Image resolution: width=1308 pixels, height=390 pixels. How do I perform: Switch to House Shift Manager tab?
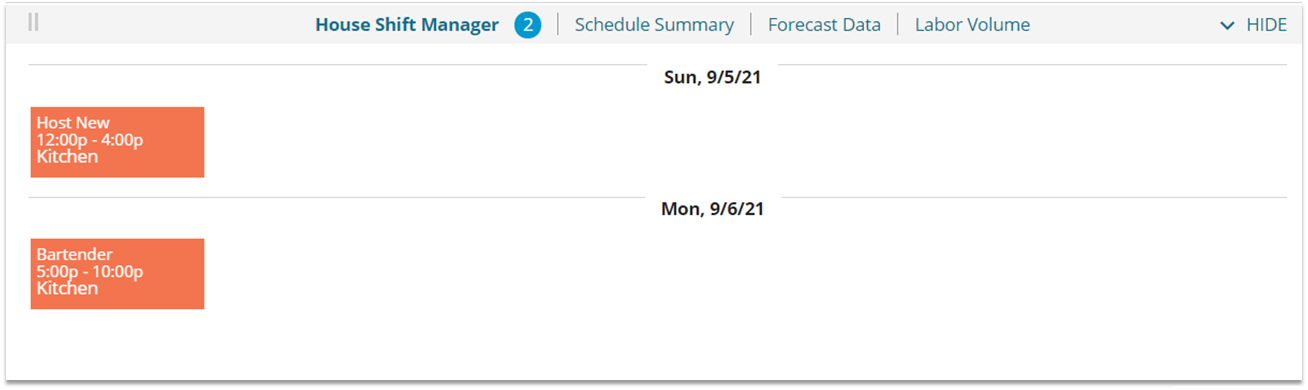[407, 25]
